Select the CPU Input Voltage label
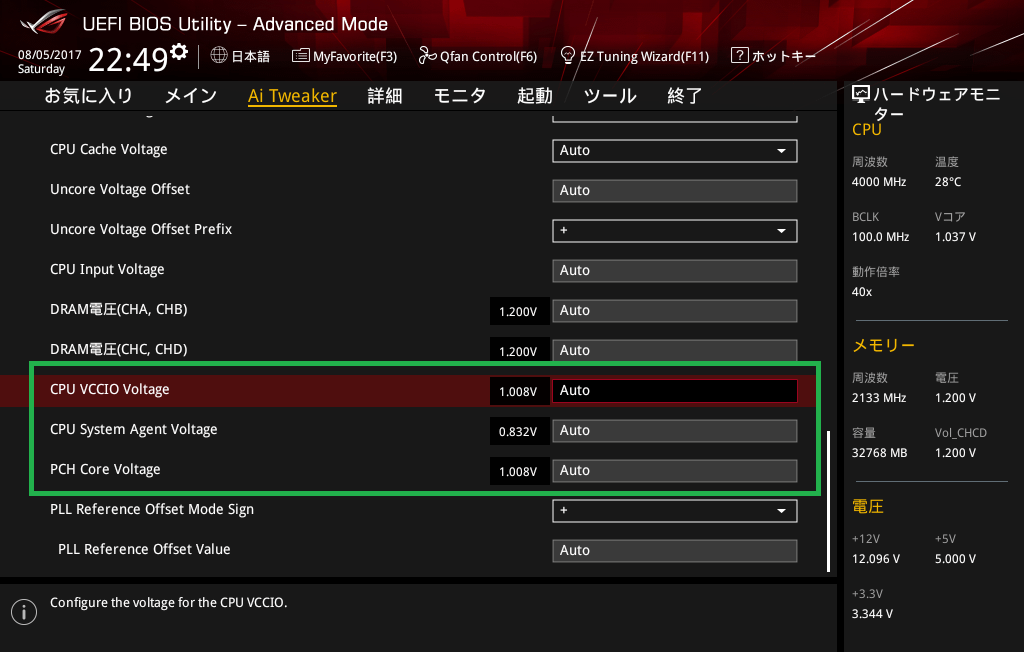1024x652 pixels. point(107,269)
